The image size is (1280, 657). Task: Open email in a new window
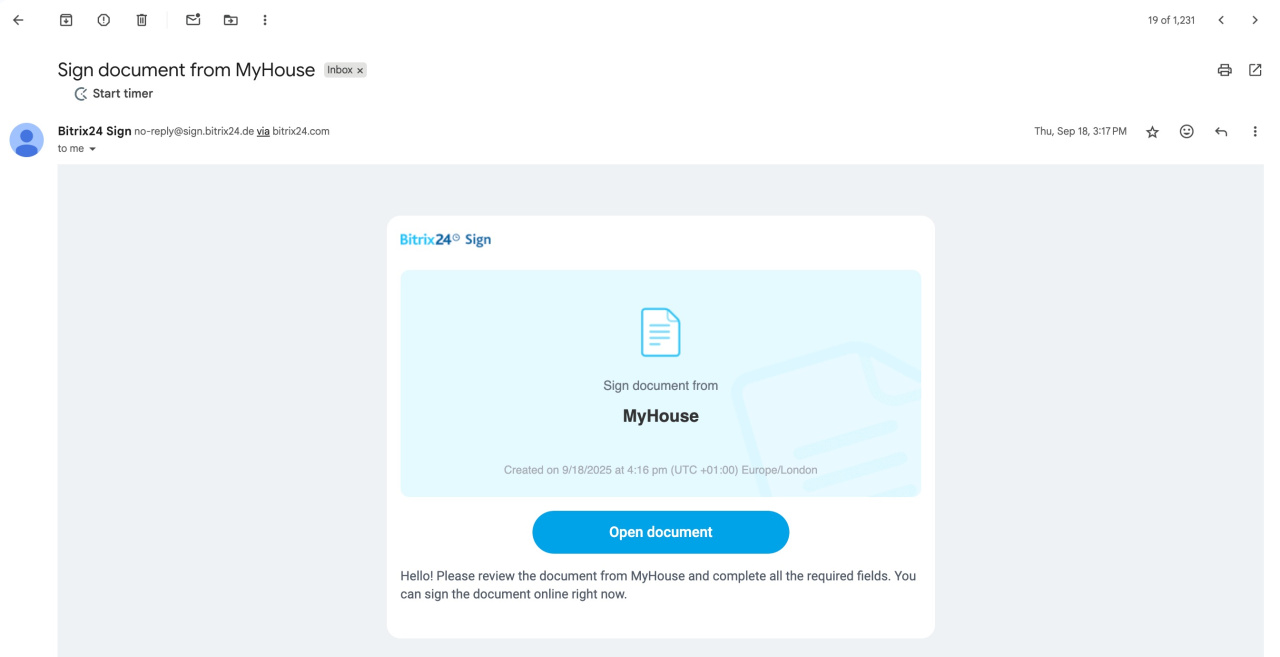coord(1255,70)
